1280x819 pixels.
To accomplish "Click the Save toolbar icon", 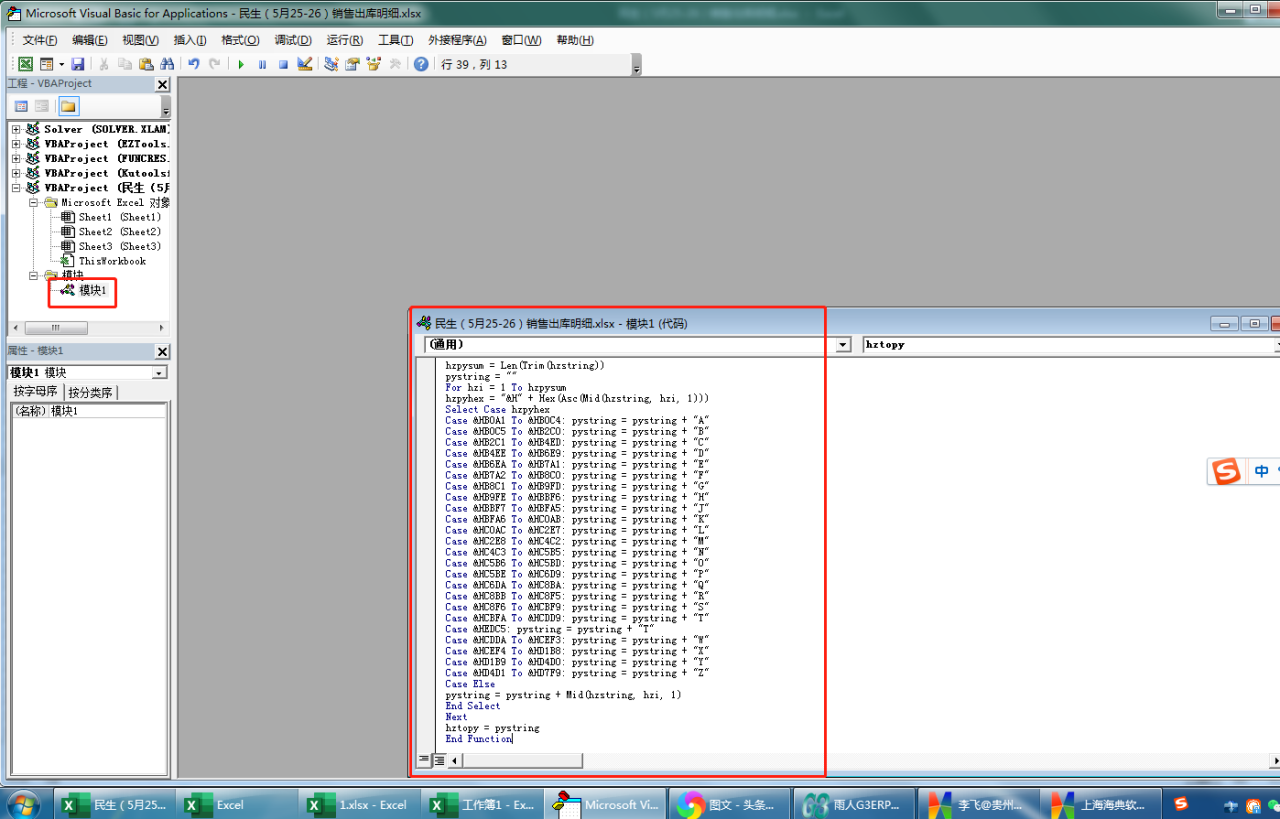I will [x=77, y=64].
